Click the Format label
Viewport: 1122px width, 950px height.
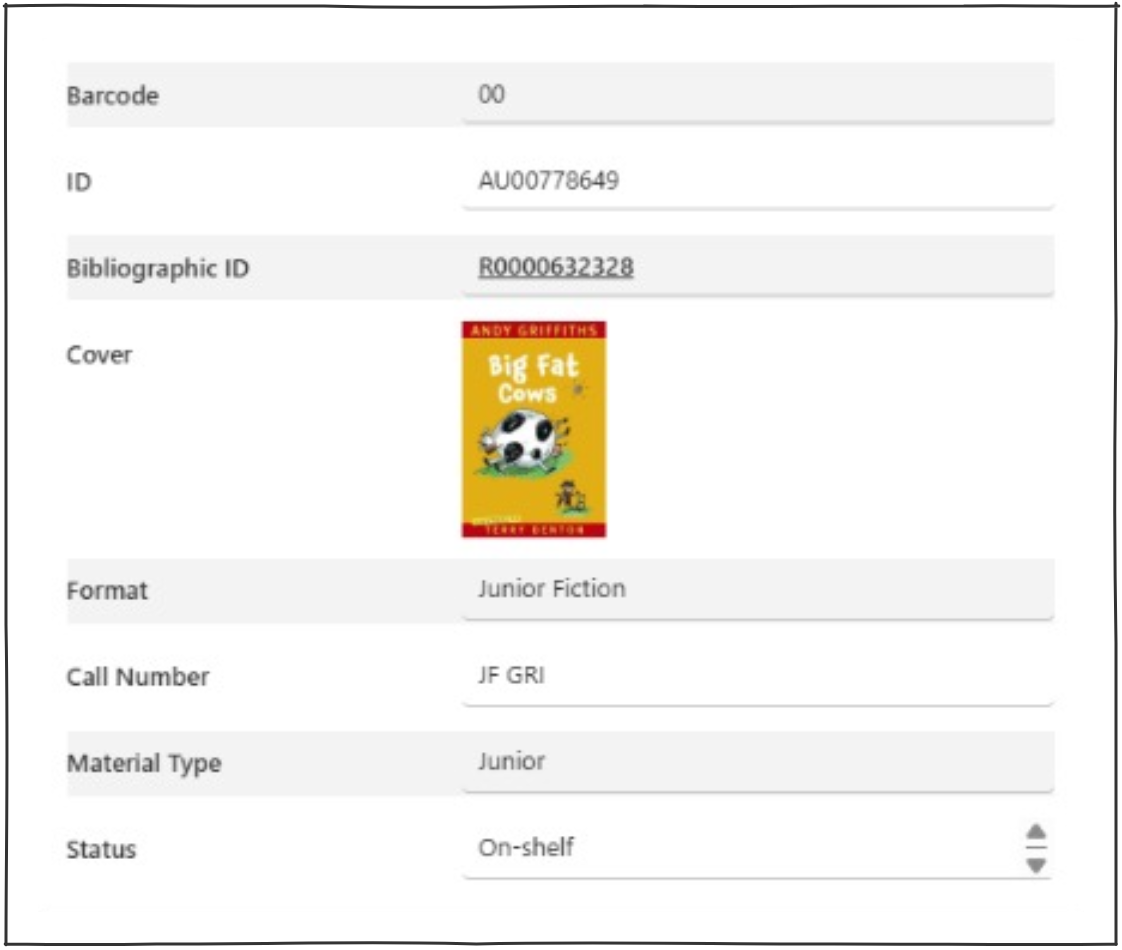(x=107, y=591)
